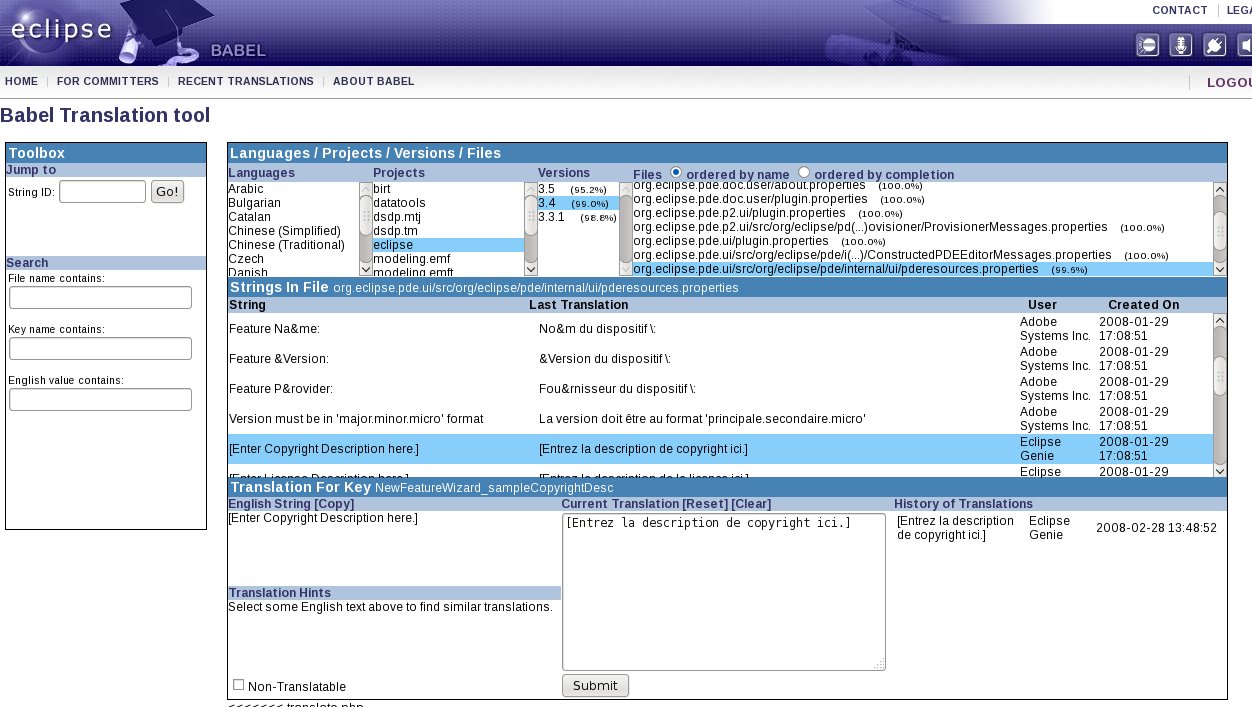This screenshot has width=1252, height=707.
Task: Select the 'Feature Na&me:' string row
Action: [x=720, y=329]
